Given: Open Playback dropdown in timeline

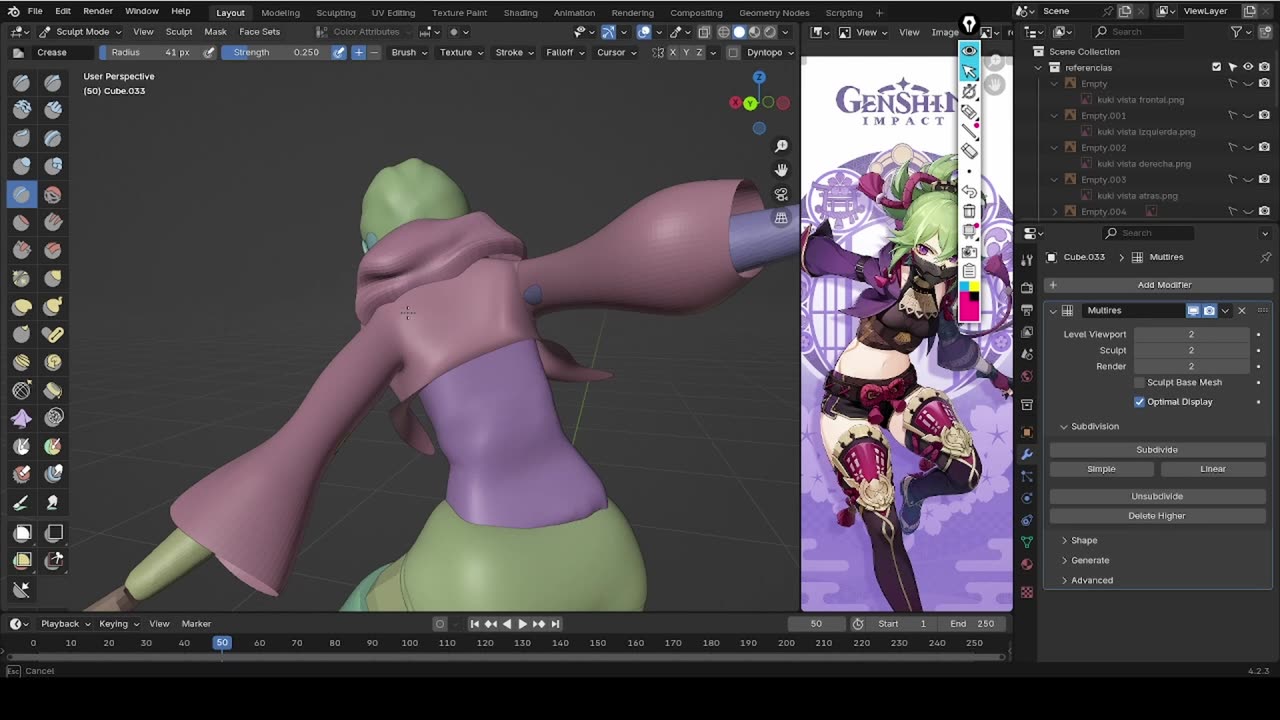Looking at the screenshot, I should point(64,624).
